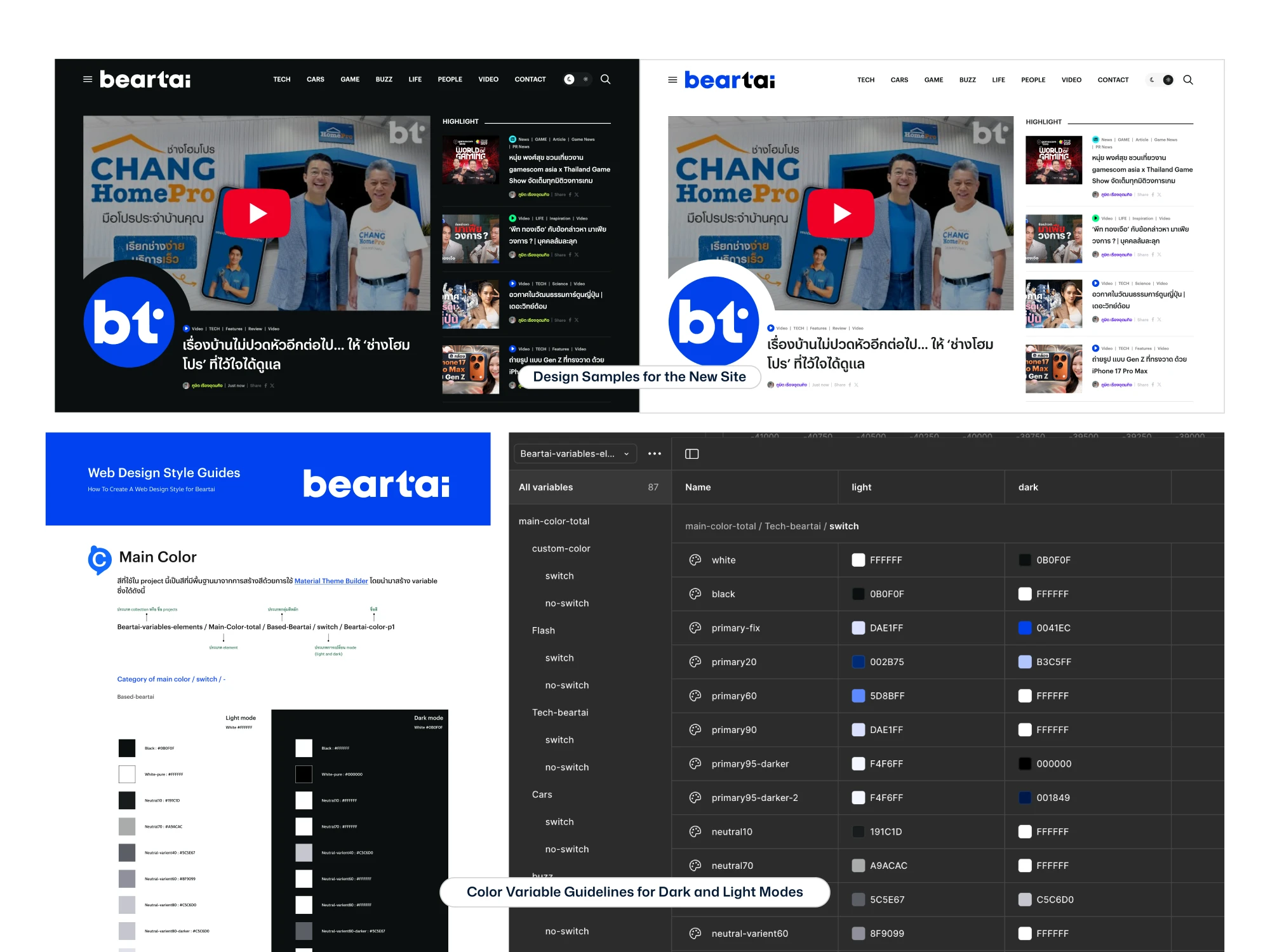Toggle dark/light mode switch in light header

click(x=1160, y=80)
